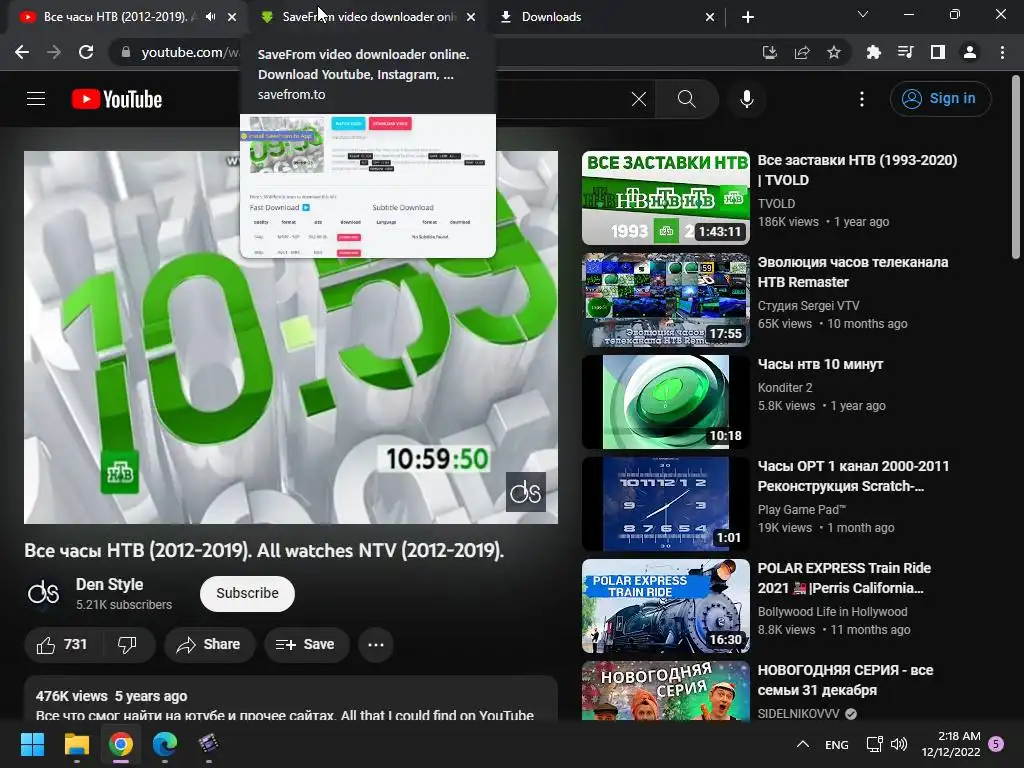
Task: Open the notification badge showing 5
Action: [x=996, y=744]
